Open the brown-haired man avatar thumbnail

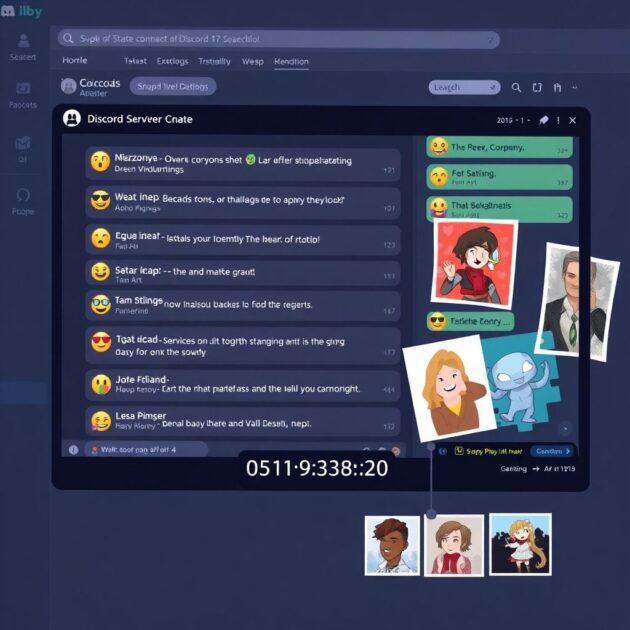pos(392,546)
